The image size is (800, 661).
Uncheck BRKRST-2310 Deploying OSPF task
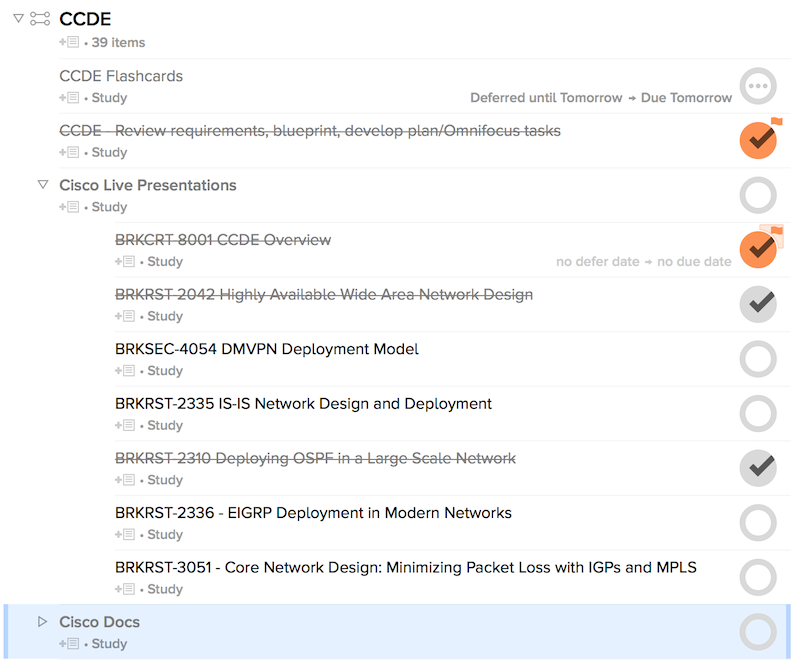tap(758, 468)
